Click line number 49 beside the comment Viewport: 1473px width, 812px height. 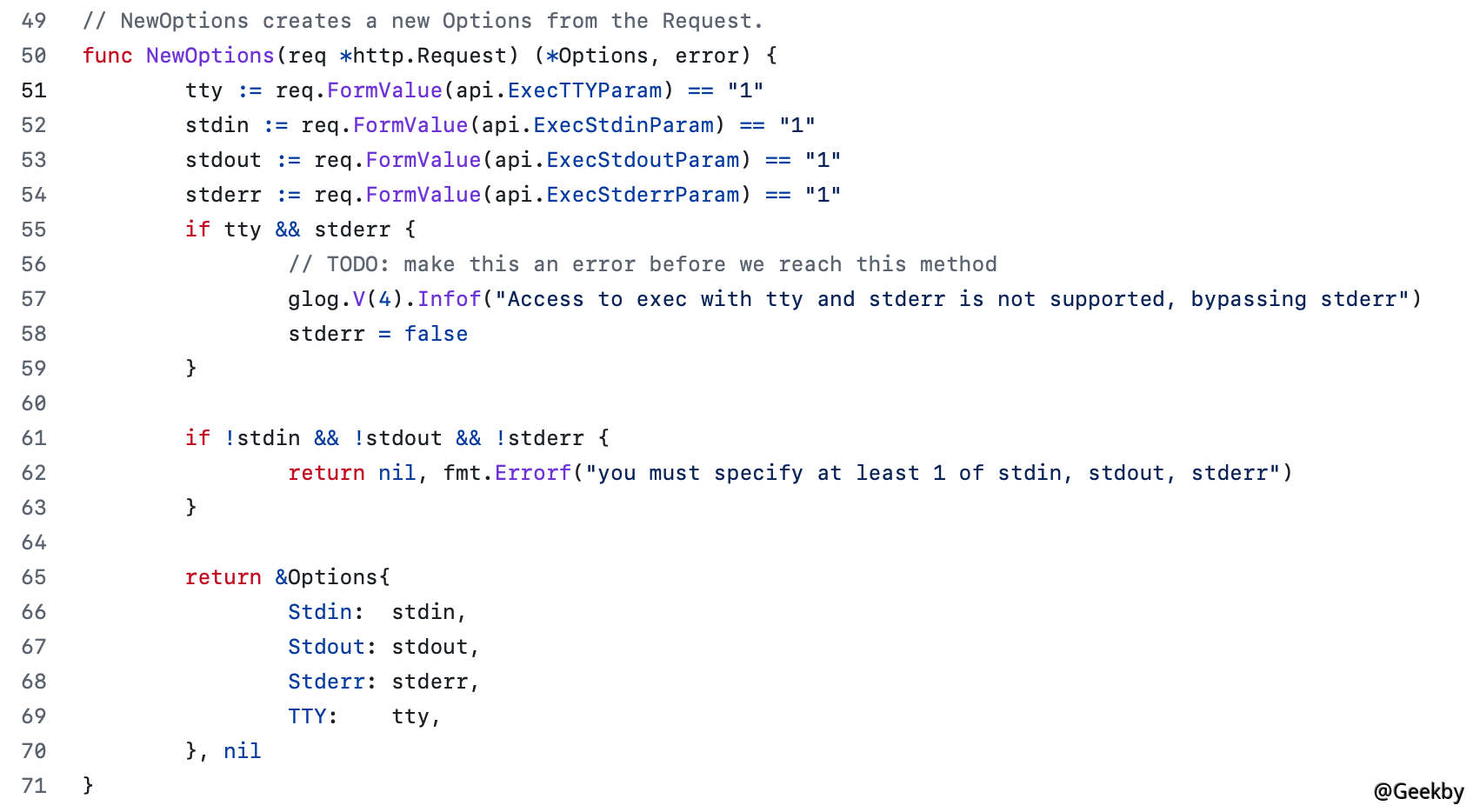(x=34, y=21)
